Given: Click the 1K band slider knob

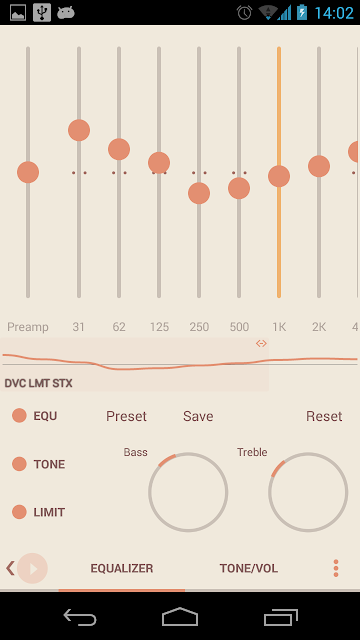Looking at the screenshot, I should [279, 176].
